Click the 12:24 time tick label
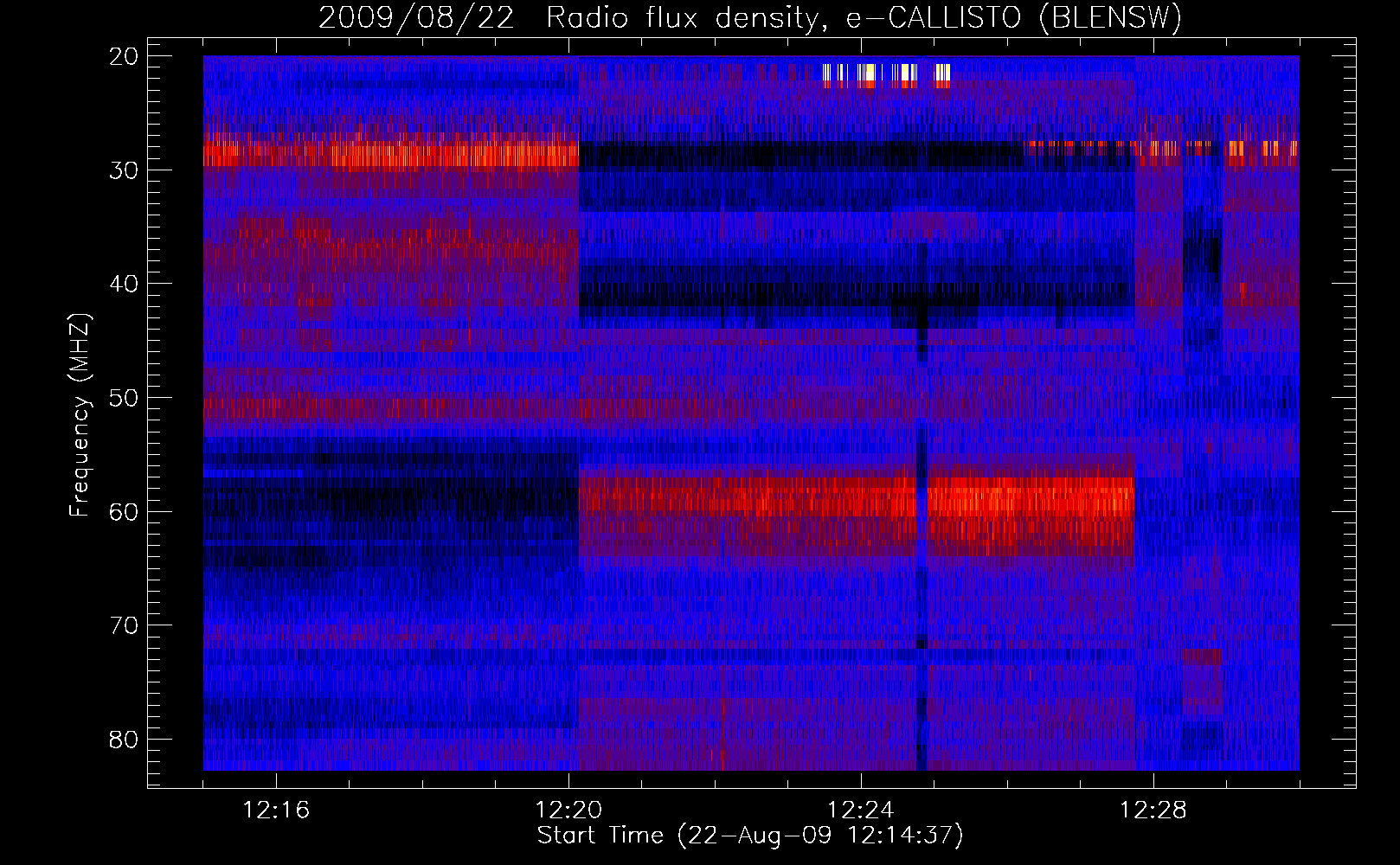Image resolution: width=1400 pixels, height=865 pixels. [x=861, y=811]
